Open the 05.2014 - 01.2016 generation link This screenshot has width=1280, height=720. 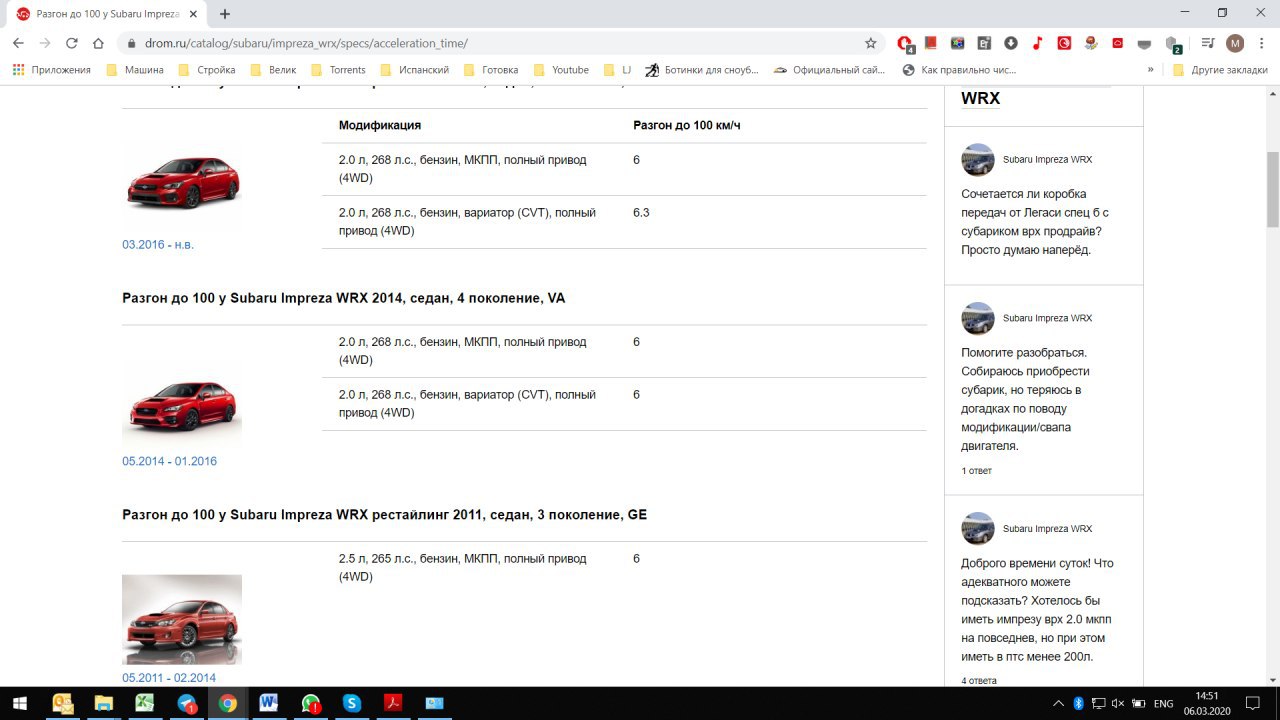click(x=169, y=461)
